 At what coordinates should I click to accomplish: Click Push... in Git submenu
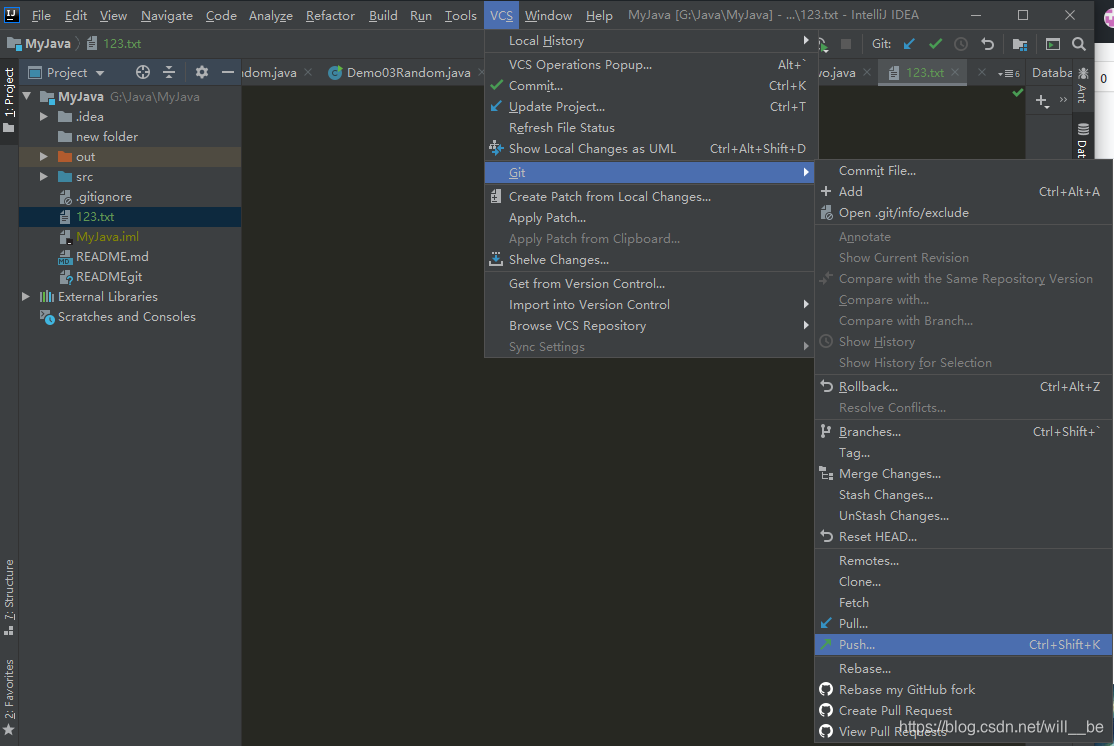click(963, 644)
